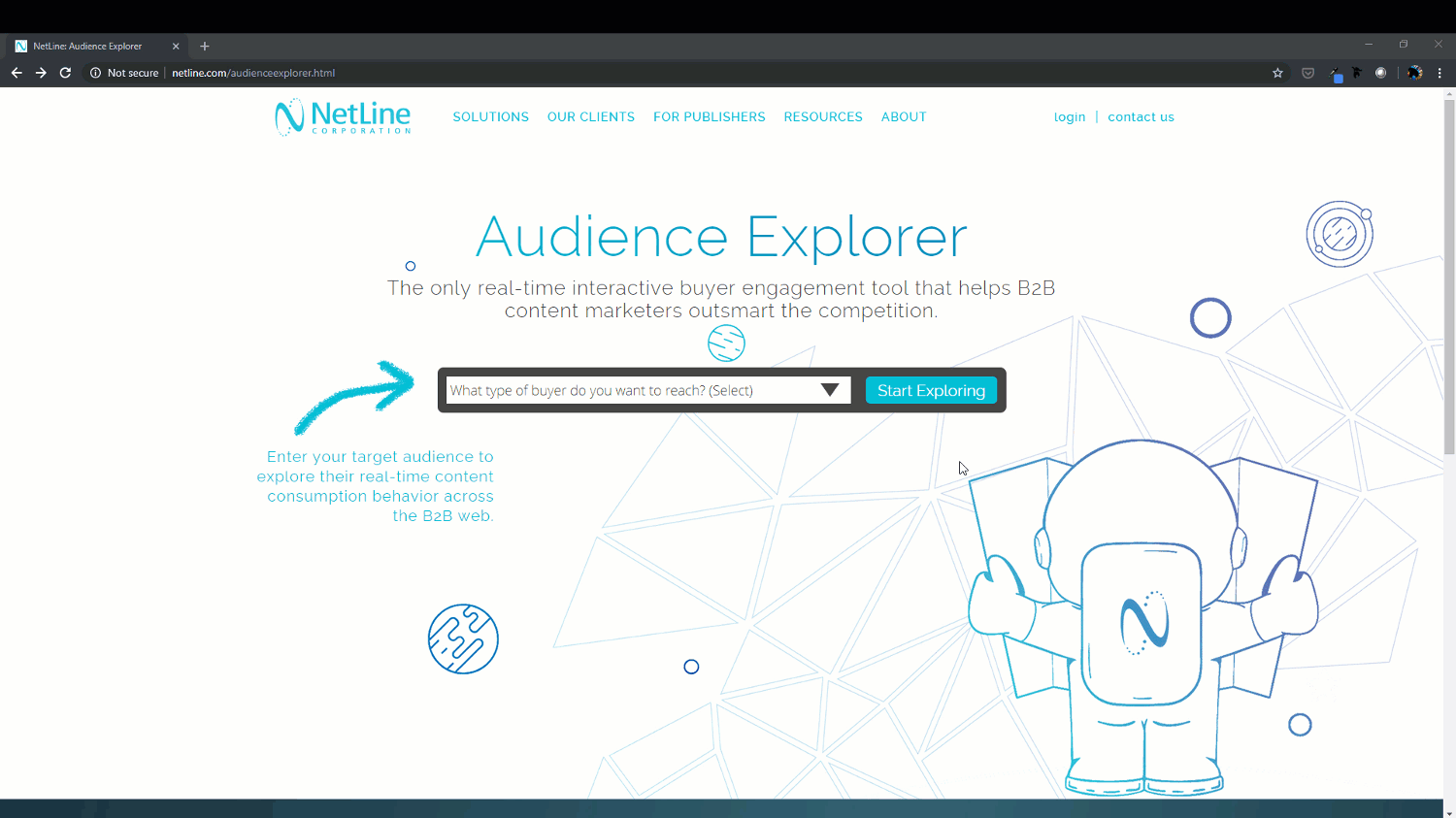
Task: Open the RESOURCES menu
Action: click(823, 116)
